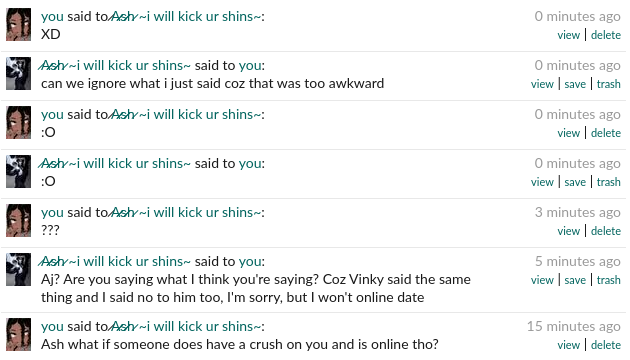Trash the 'won't online date' message
Image resolution: width=630 pixels, height=360 pixels.
coord(608,280)
